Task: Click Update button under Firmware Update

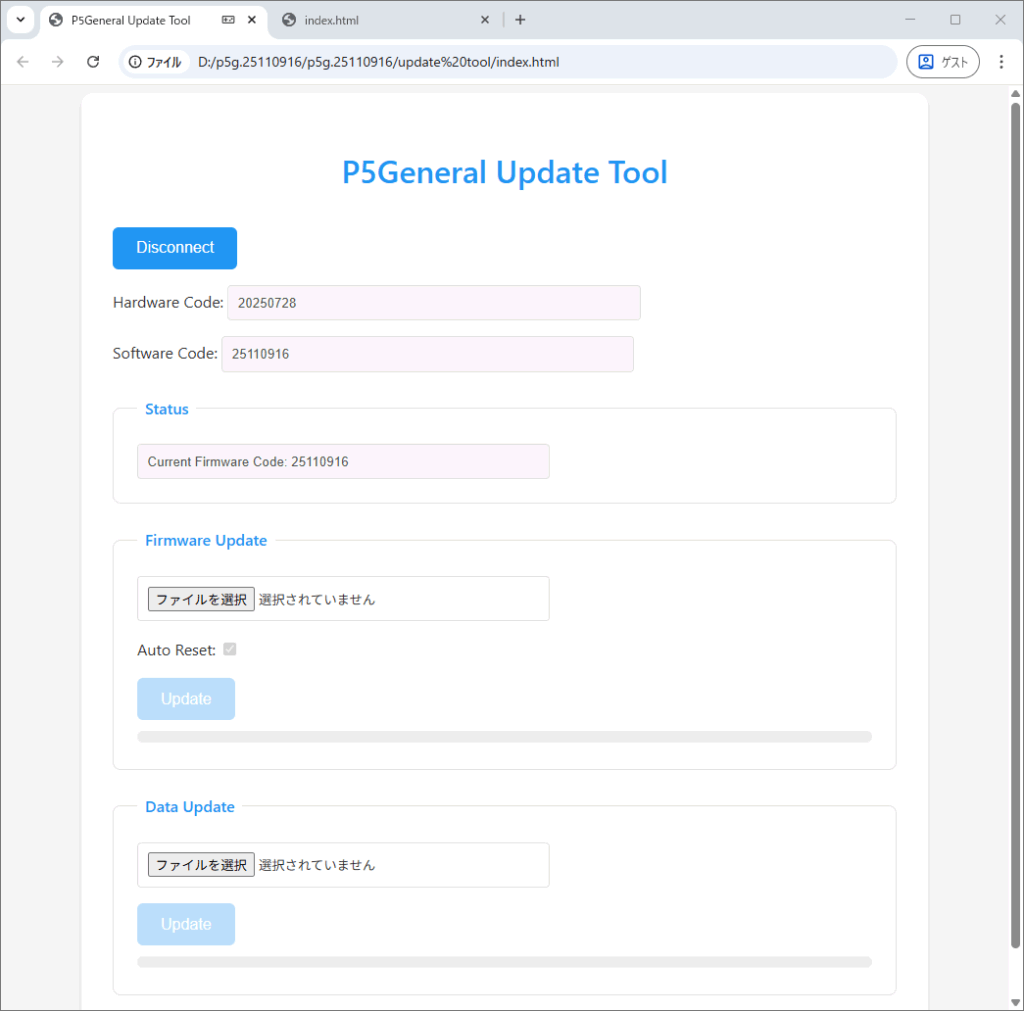Action: (186, 699)
